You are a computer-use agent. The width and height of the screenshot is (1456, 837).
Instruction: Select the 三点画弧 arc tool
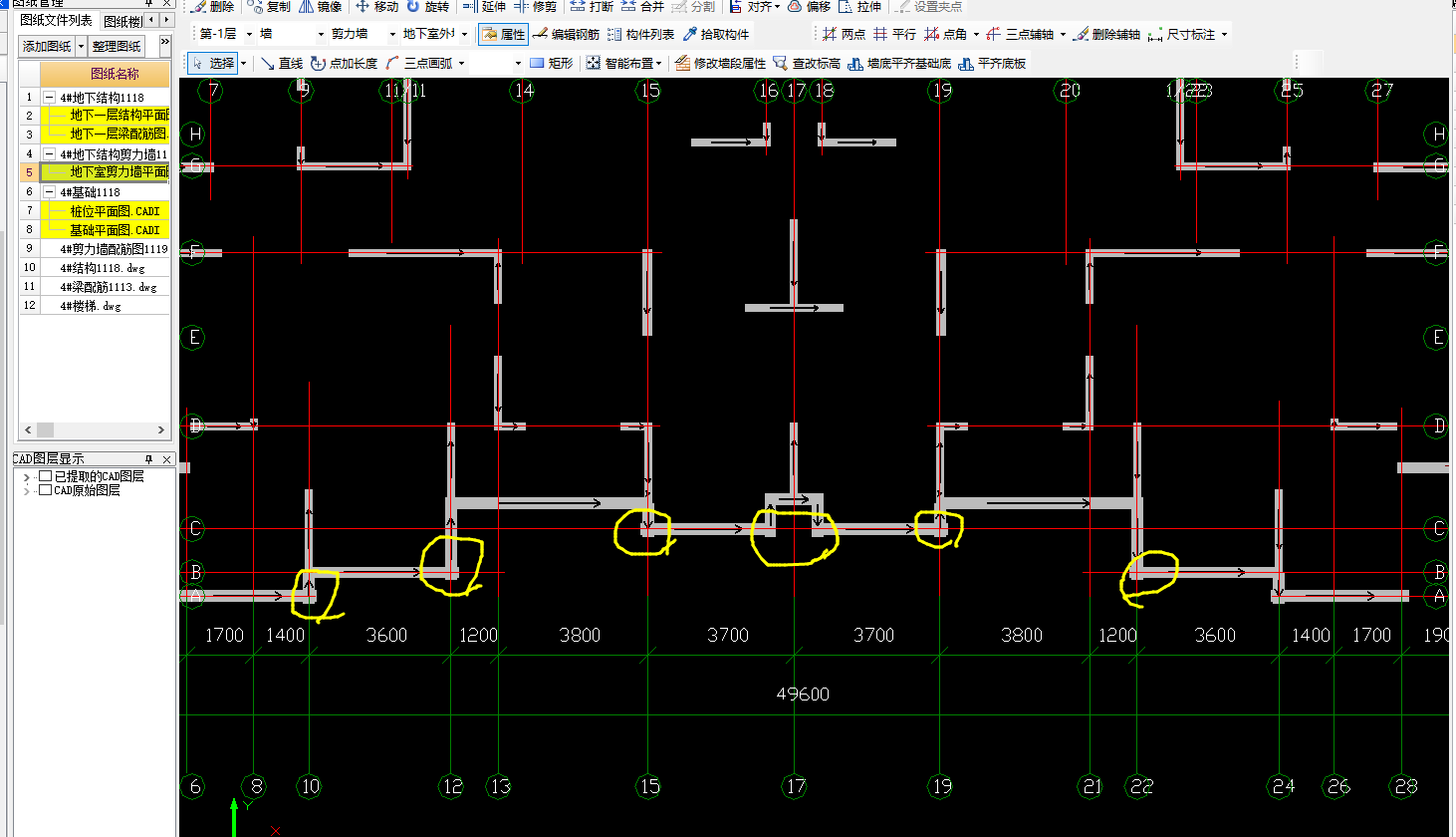419,63
